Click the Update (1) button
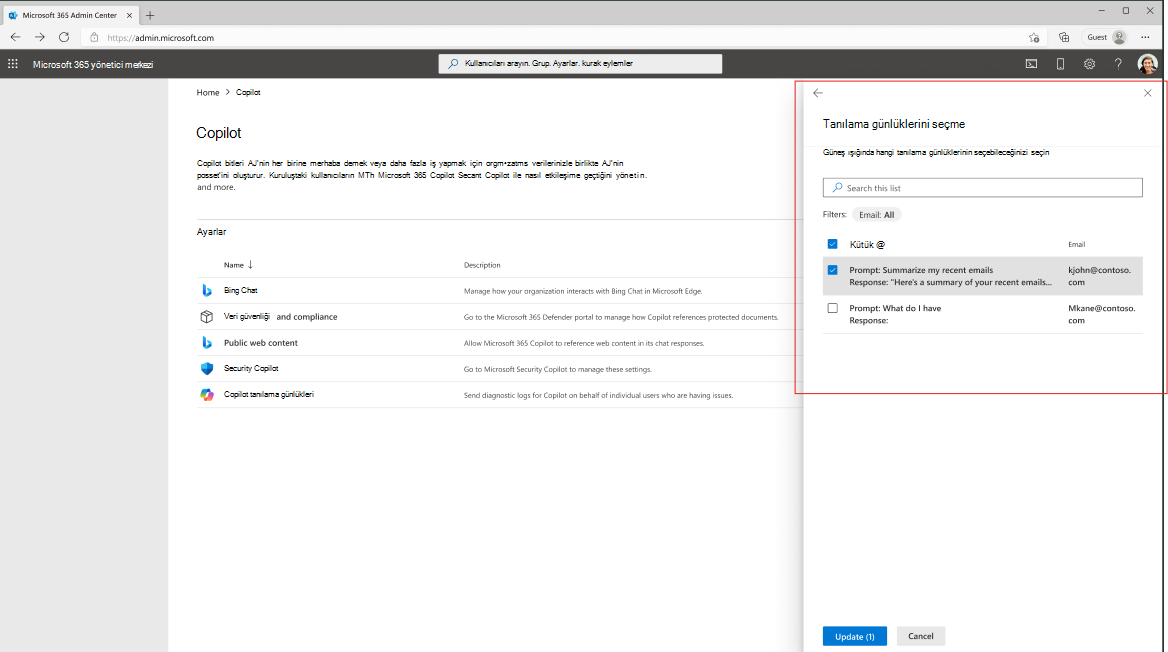The height and width of the screenshot is (652, 1168). [854, 636]
